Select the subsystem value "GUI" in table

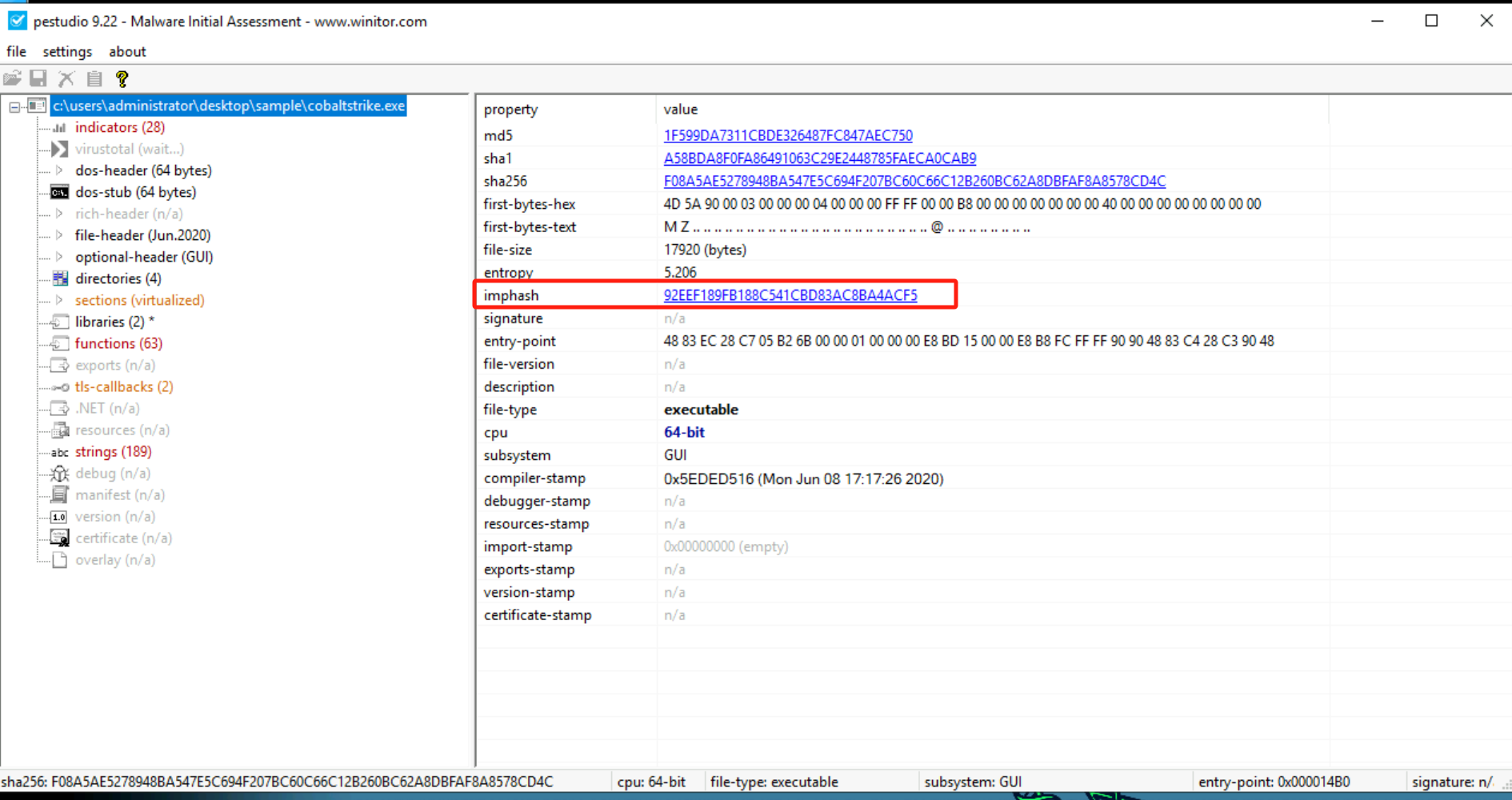point(675,455)
